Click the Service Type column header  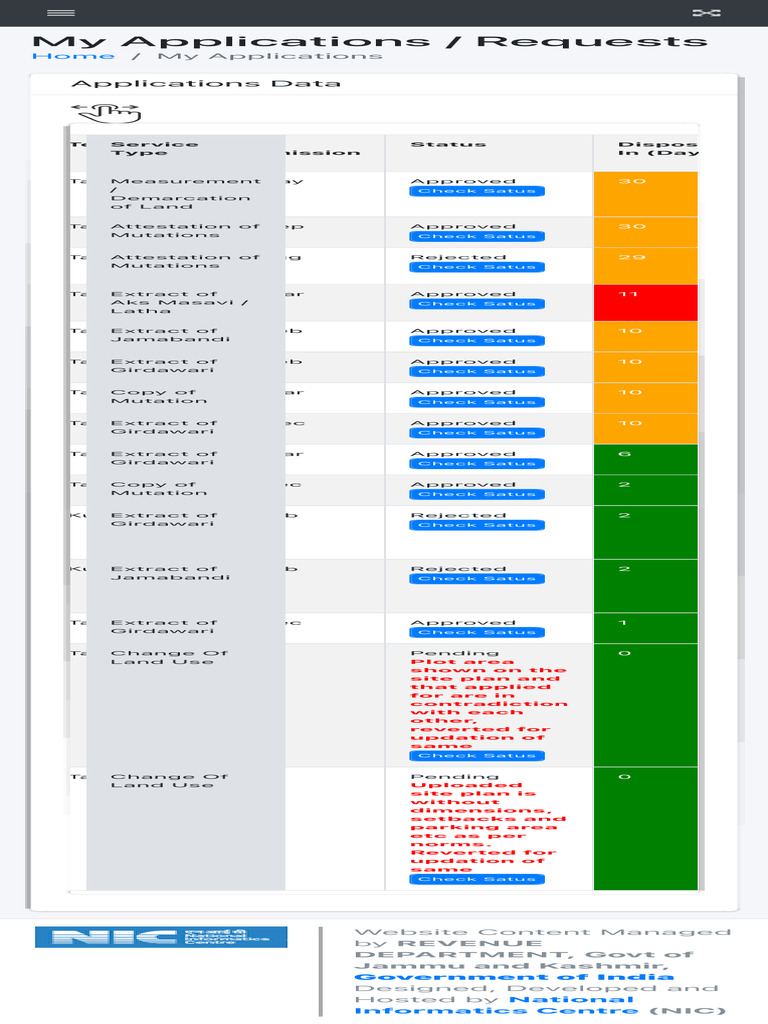pyautogui.click(x=185, y=153)
